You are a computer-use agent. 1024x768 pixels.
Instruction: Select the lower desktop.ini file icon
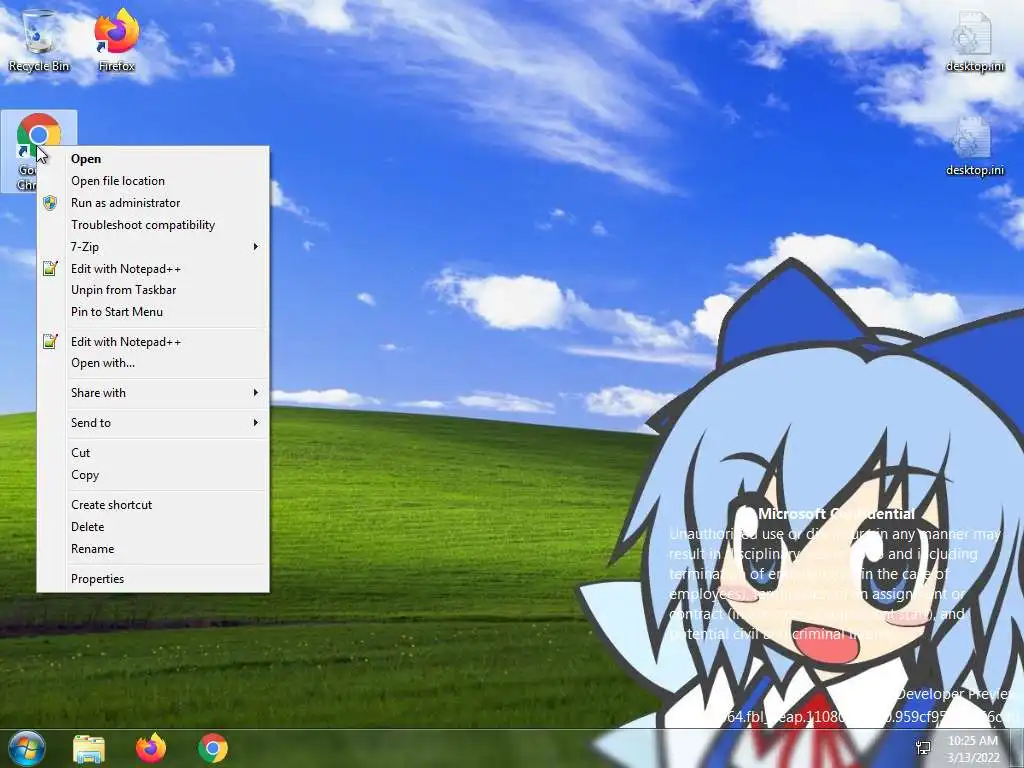click(x=974, y=146)
